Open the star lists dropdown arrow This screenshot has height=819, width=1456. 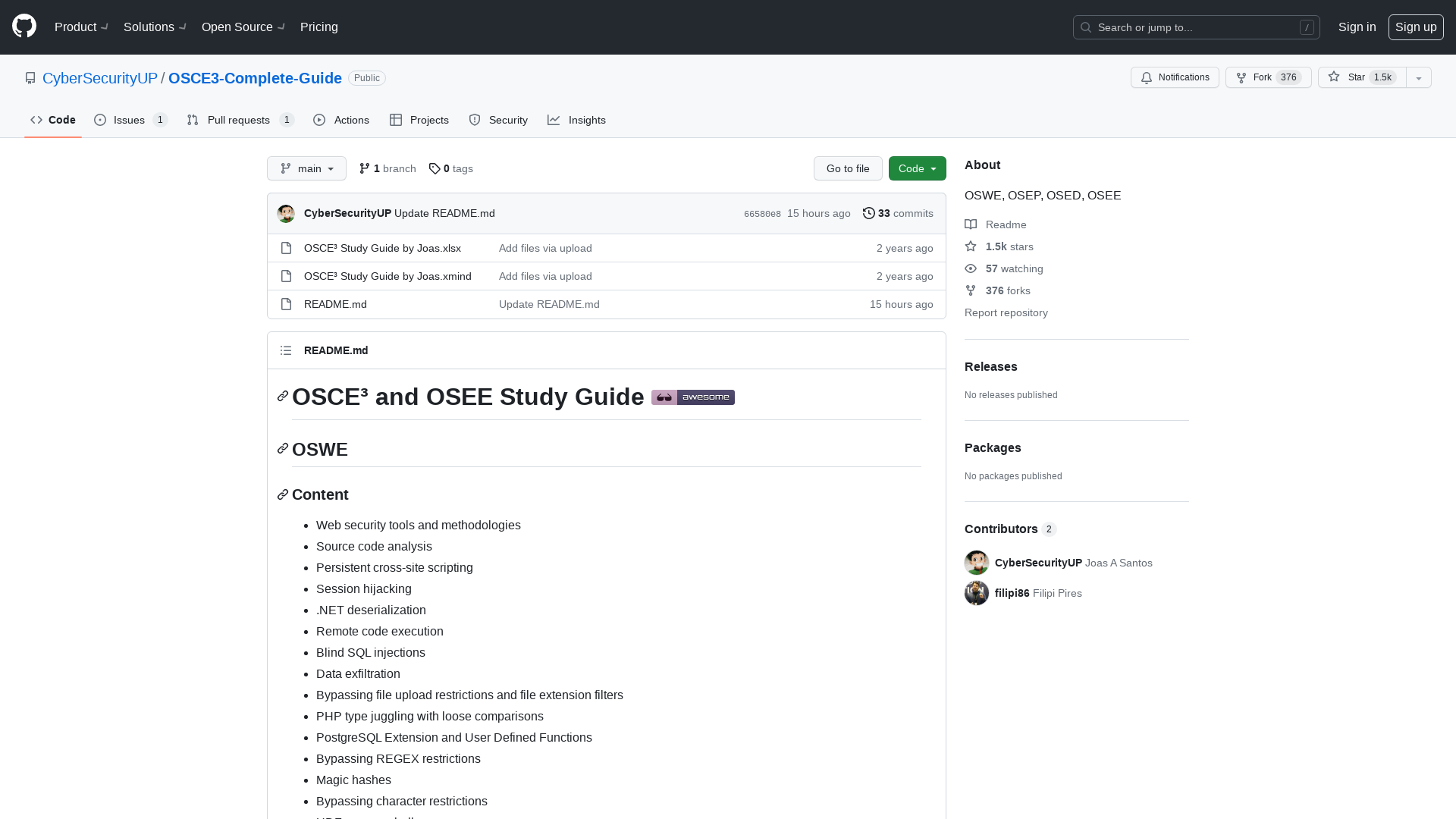click(x=1419, y=77)
